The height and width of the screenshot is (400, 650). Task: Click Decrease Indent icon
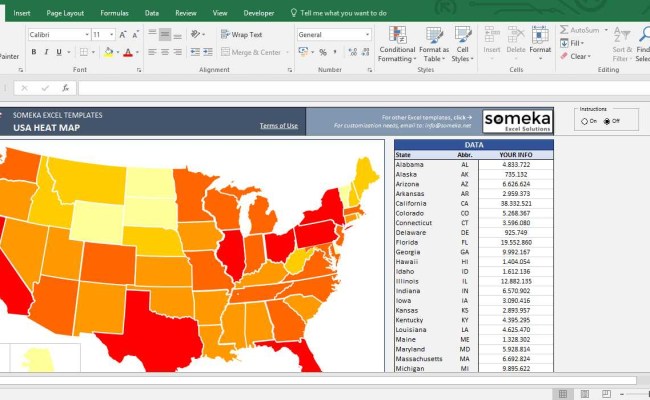195,52
